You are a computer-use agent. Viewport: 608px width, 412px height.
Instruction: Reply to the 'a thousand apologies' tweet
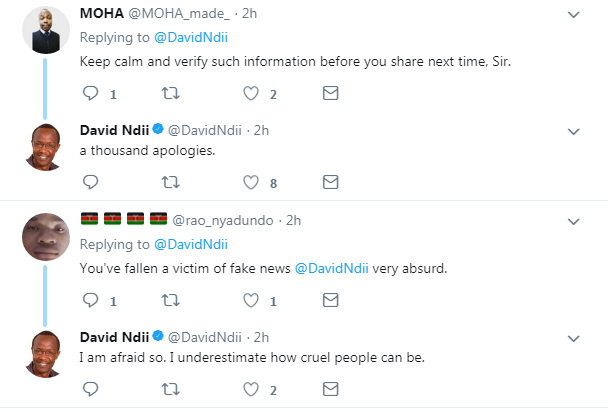click(91, 182)
